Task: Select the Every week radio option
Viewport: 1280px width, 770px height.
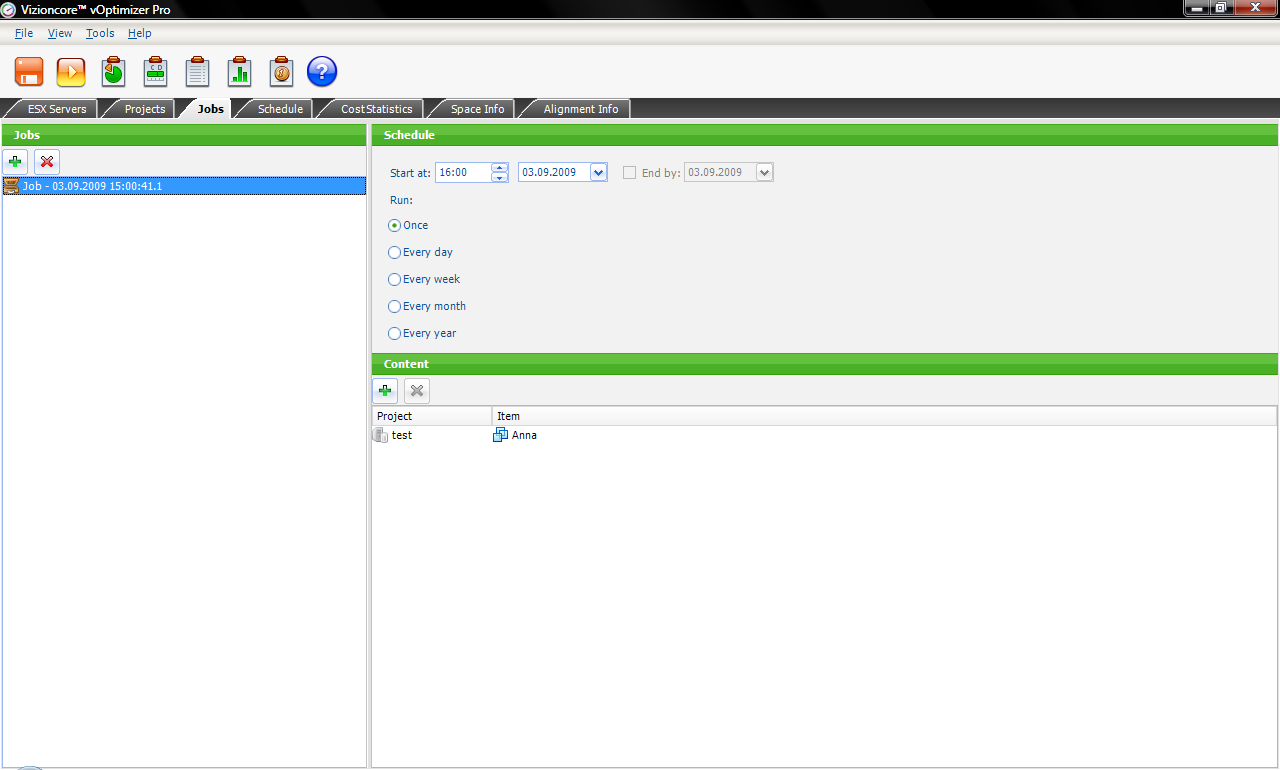Action: (394, 280)
